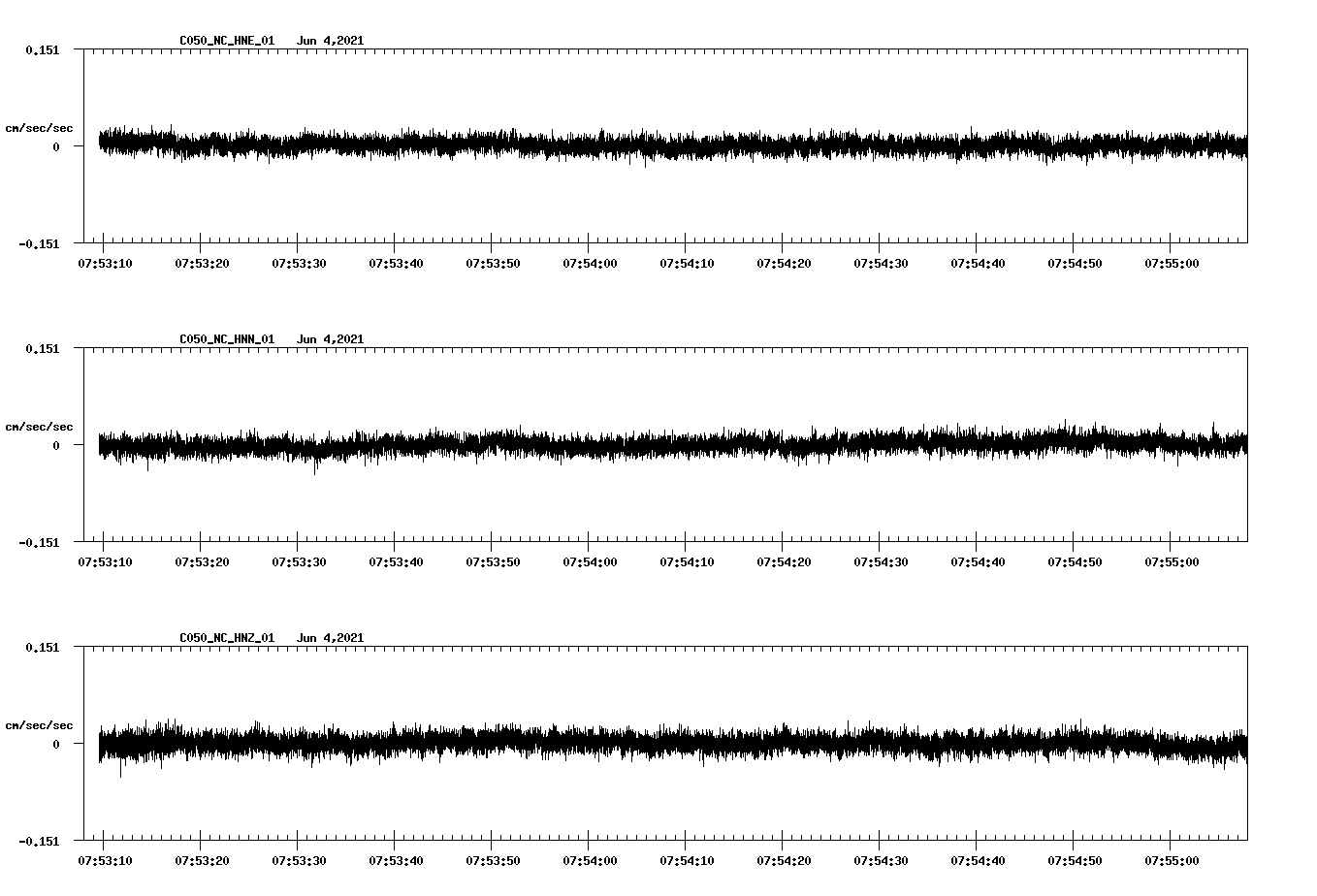Click the 07:53:10 time label under the HNZ plot
Viewport: 1317px width, 896px height.
pos(105,861)
